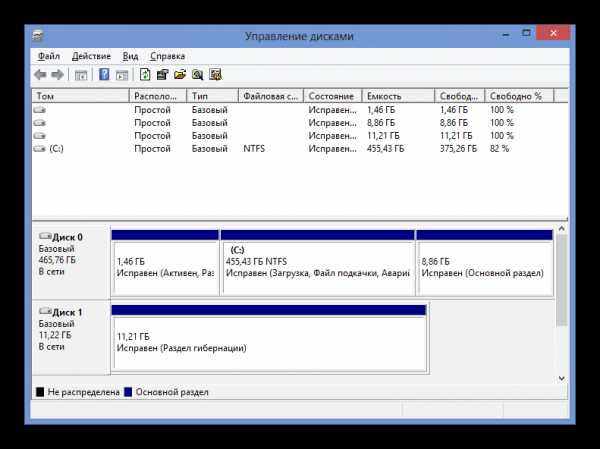Image resolution: width=600 pixels, height=449 pixels.
Task: Click the last toolbar settings icon
Action: pyautogui.click(x=215, y=74)
